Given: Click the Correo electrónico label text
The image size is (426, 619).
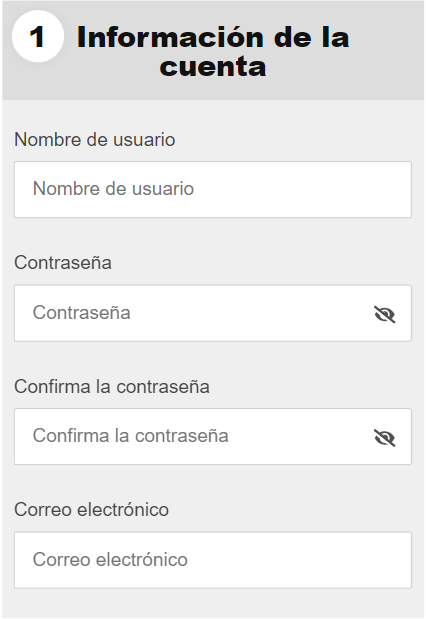Looking at the screenshot, I should tap(92, 510).
